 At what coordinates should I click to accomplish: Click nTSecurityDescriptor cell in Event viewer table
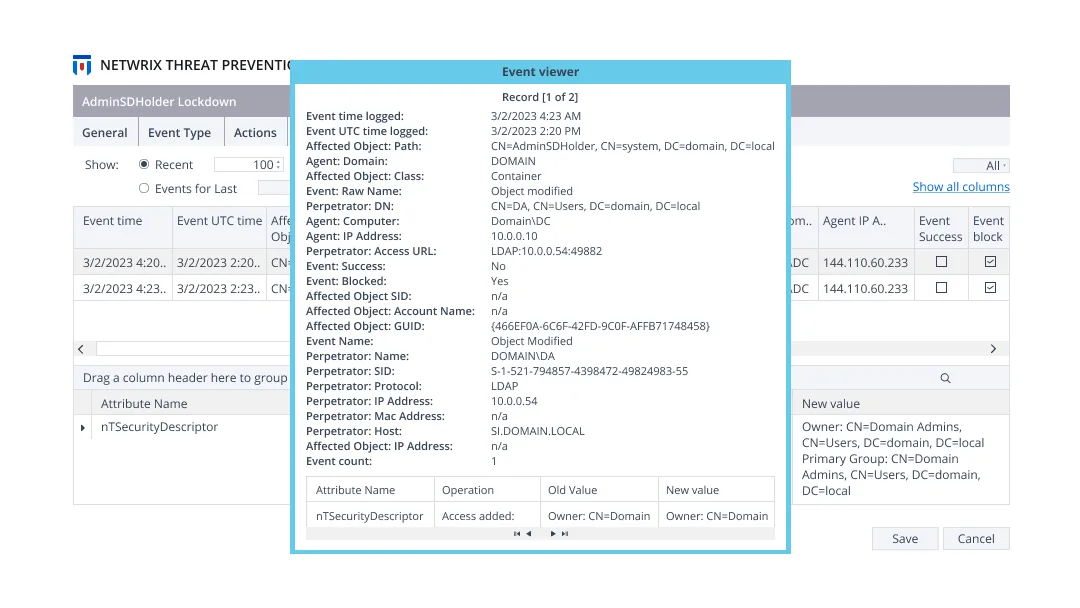coord(369,516)
